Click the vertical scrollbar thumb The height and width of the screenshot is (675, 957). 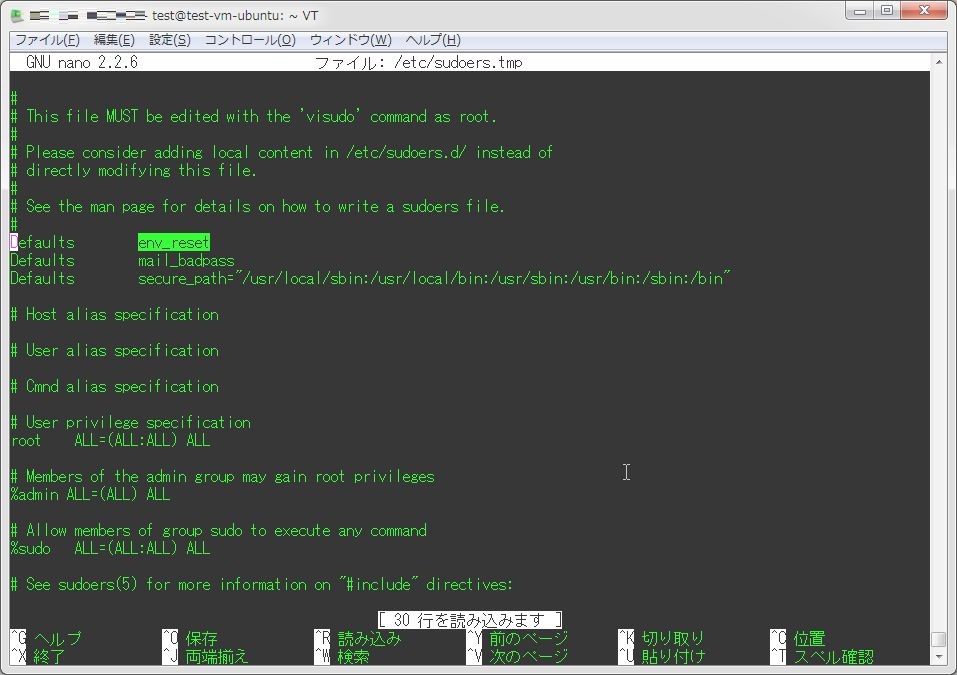coord(939,640)
